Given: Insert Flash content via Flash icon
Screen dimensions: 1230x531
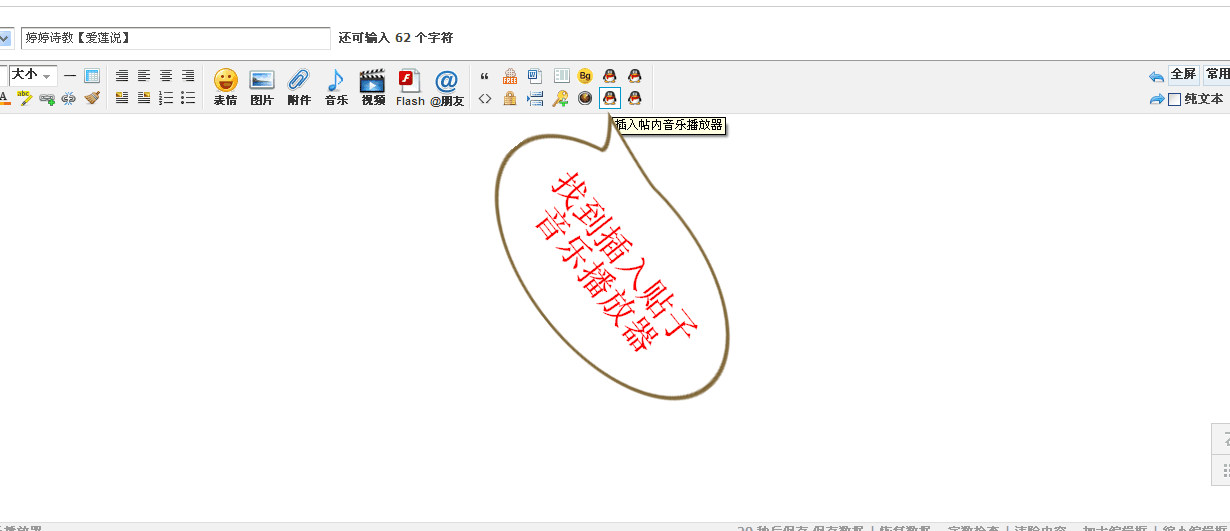Looking at the screenshot, I should click(x=410, y=87).
